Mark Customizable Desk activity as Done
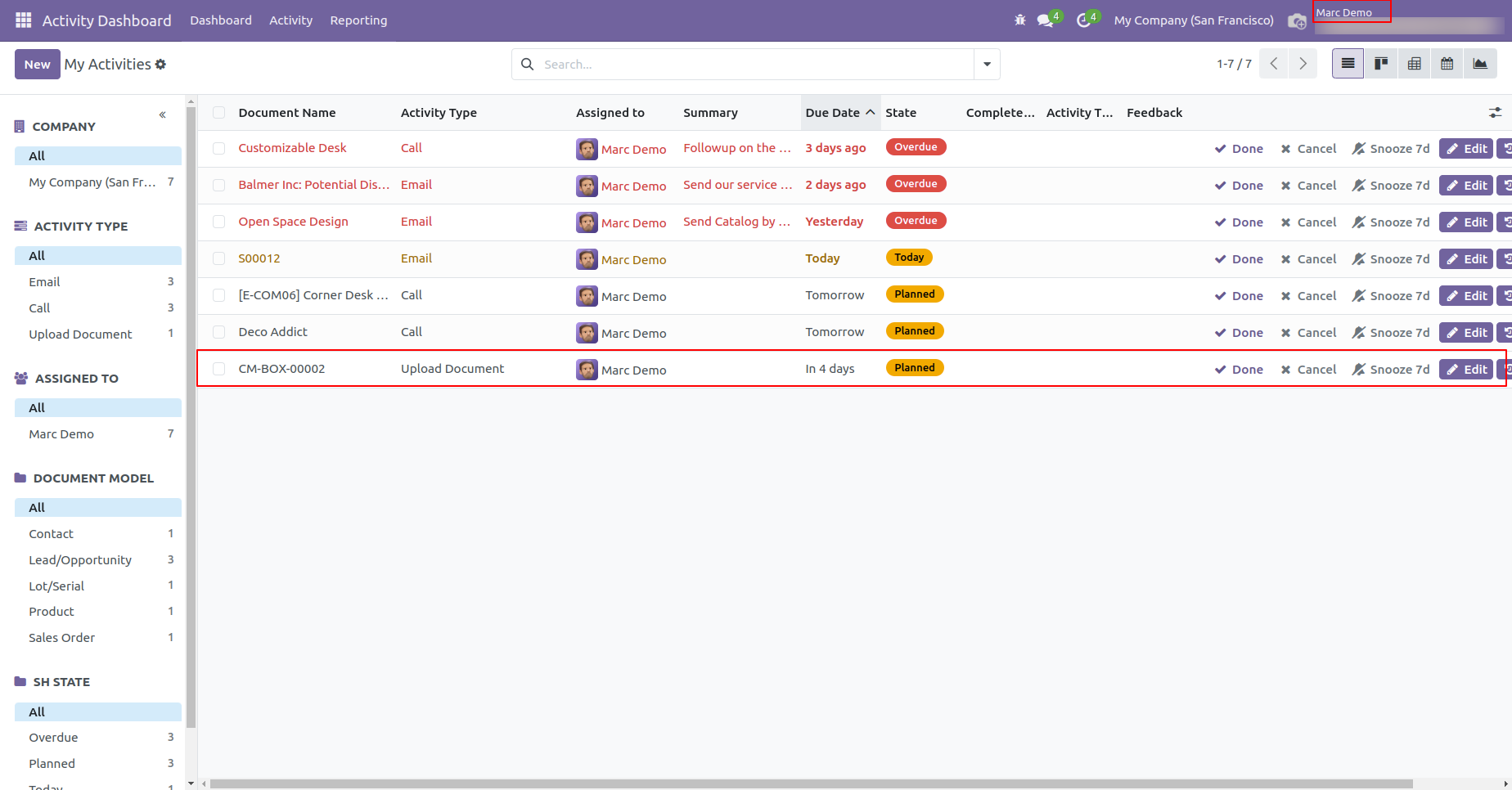The height and width of the screenshot is (790, 1512). [x=1239, y=149]
